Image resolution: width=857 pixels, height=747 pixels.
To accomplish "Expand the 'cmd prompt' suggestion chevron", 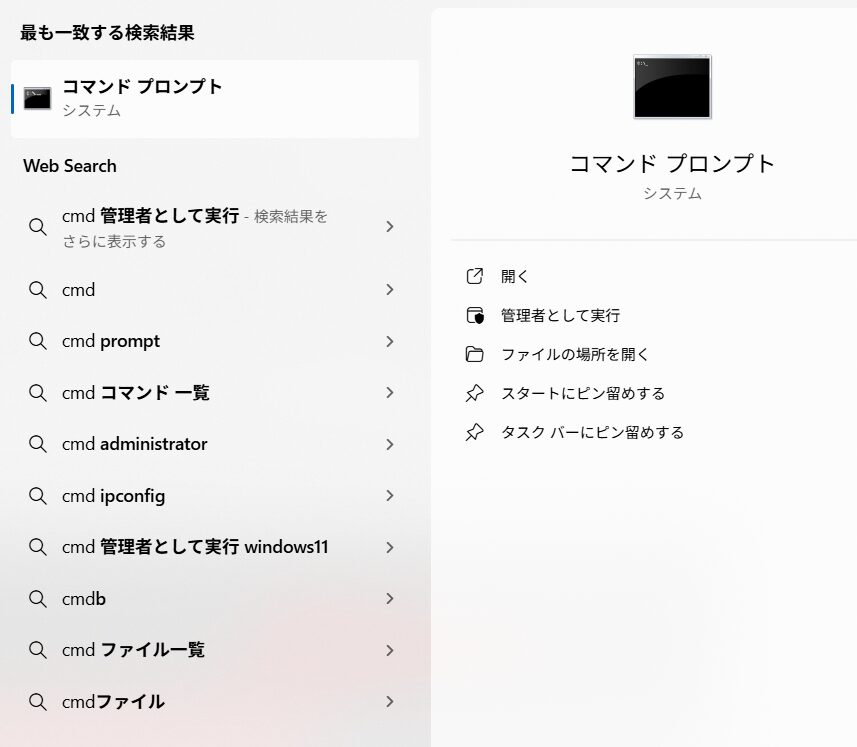I will tap(390, 342).
